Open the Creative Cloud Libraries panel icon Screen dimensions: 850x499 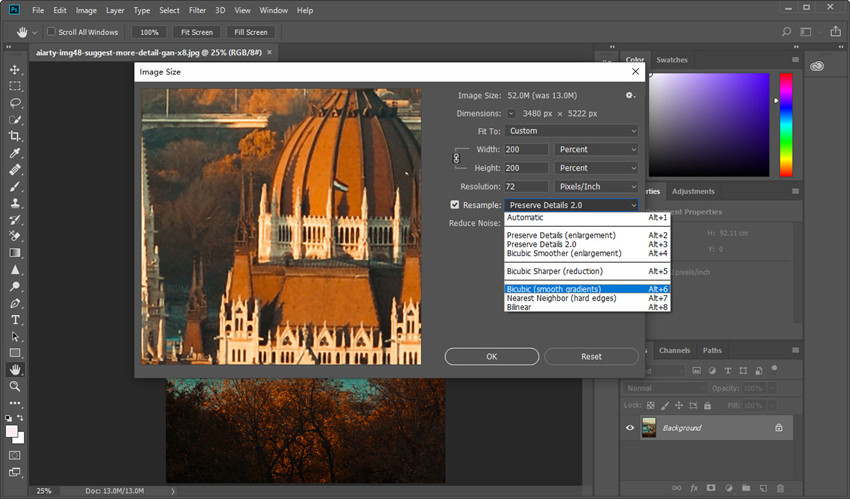817,66
